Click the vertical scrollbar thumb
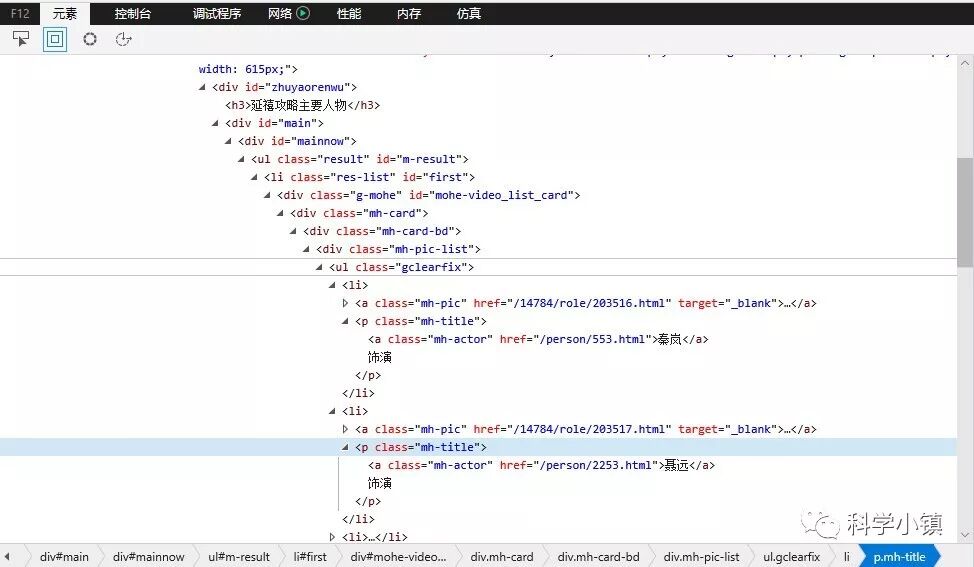The width and height of the screenshot is (974, 567). [x=965, y=212]
